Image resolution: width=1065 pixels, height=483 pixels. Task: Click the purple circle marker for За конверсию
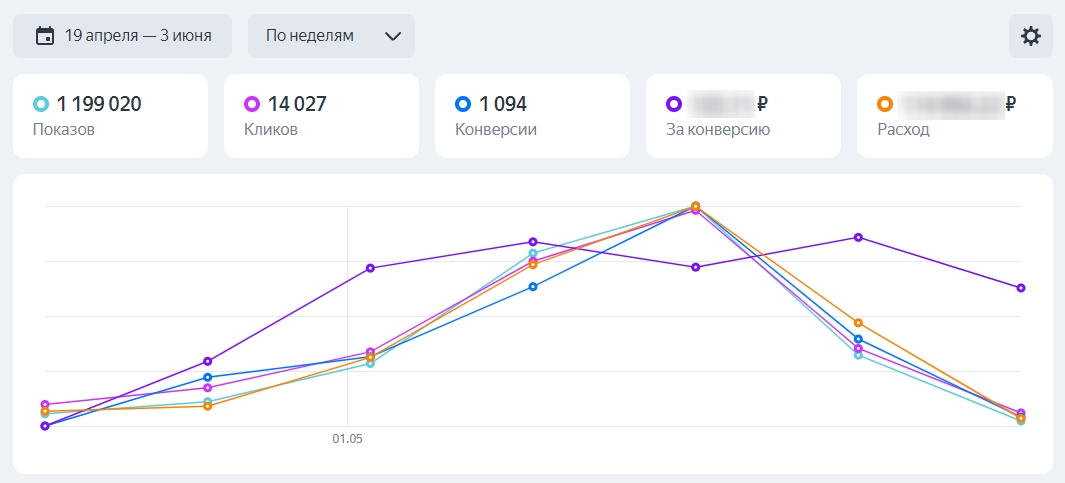point(674,104)
